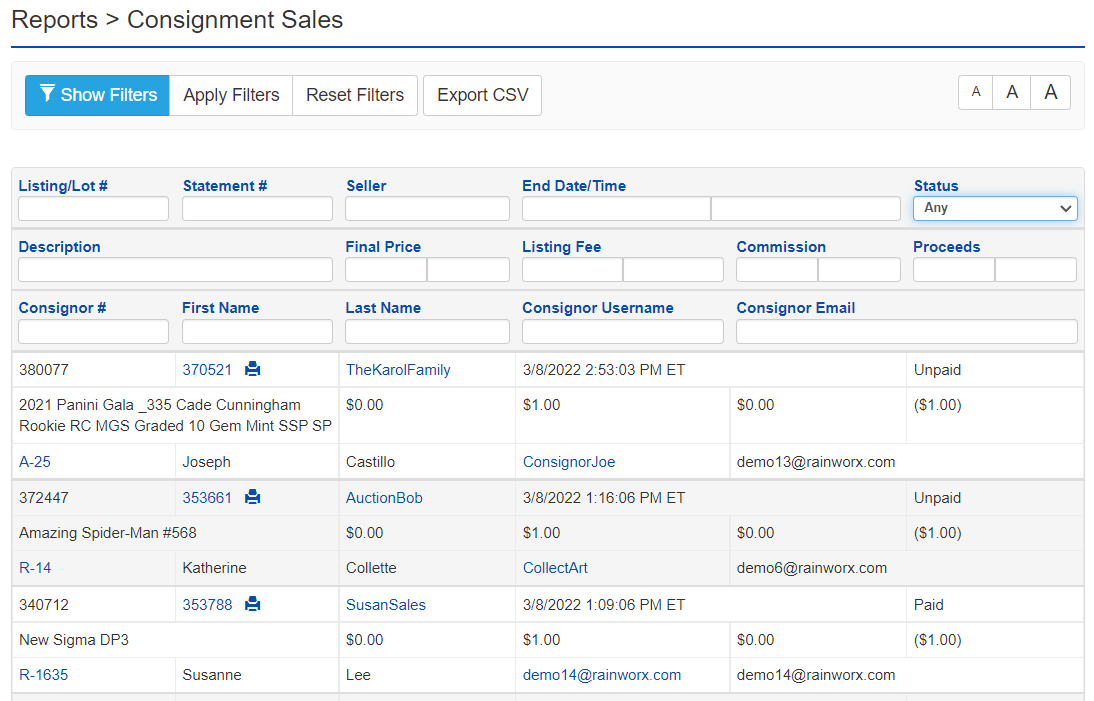Viewport: 1094px width, 701px height.
Task: Open ConsignorJoe username link
Action: (569, 462)
